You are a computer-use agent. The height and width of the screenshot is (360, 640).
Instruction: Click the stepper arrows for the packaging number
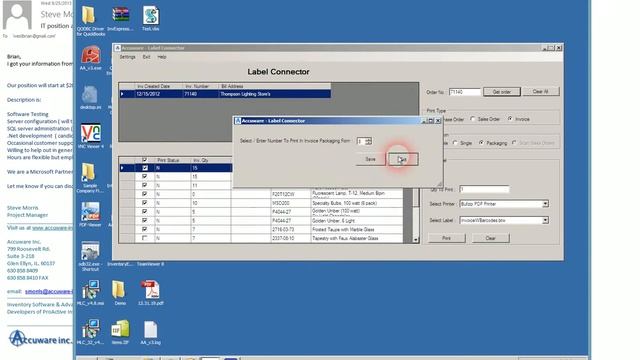pos(369,141)
